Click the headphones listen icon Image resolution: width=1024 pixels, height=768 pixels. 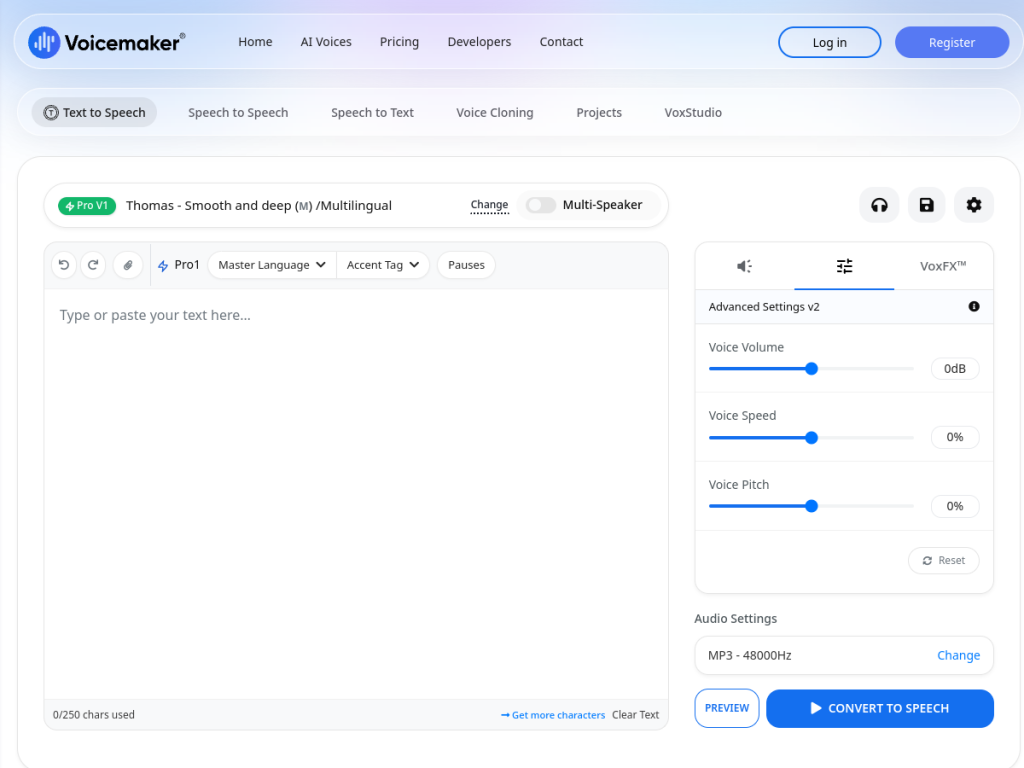(x=879, y=205)
